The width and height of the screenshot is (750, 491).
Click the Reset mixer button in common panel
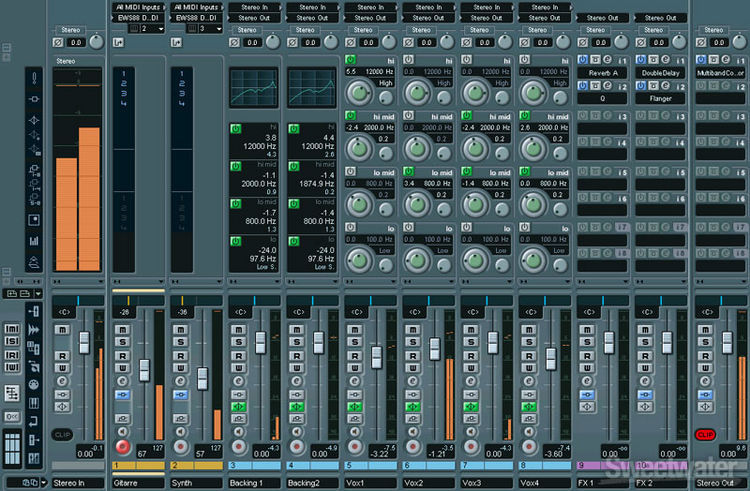tap(12, 416)
